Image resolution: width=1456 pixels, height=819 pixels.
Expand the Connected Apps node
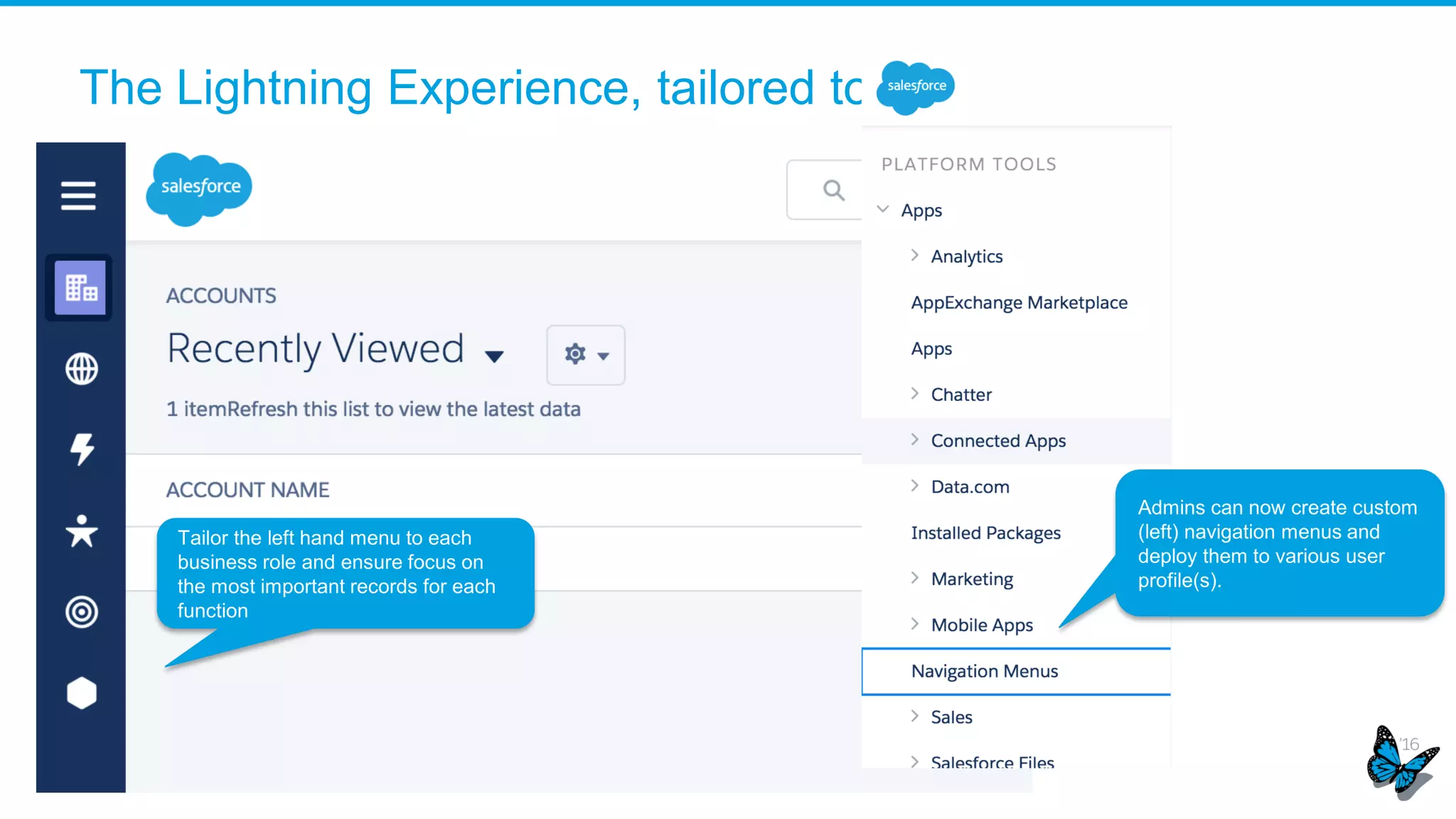(915, 440)
